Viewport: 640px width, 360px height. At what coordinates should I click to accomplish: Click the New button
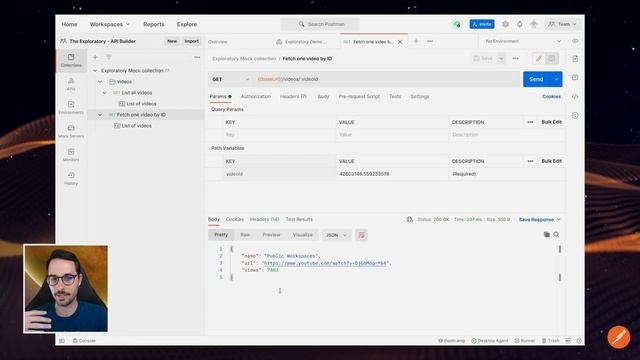[172, 41]
